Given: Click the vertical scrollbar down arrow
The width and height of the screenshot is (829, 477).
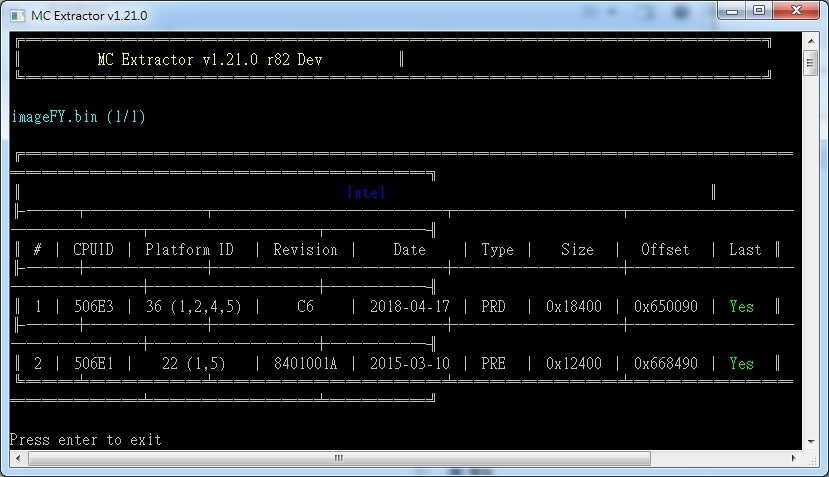Looking at the screenshot, I should (x=810, y=442).
